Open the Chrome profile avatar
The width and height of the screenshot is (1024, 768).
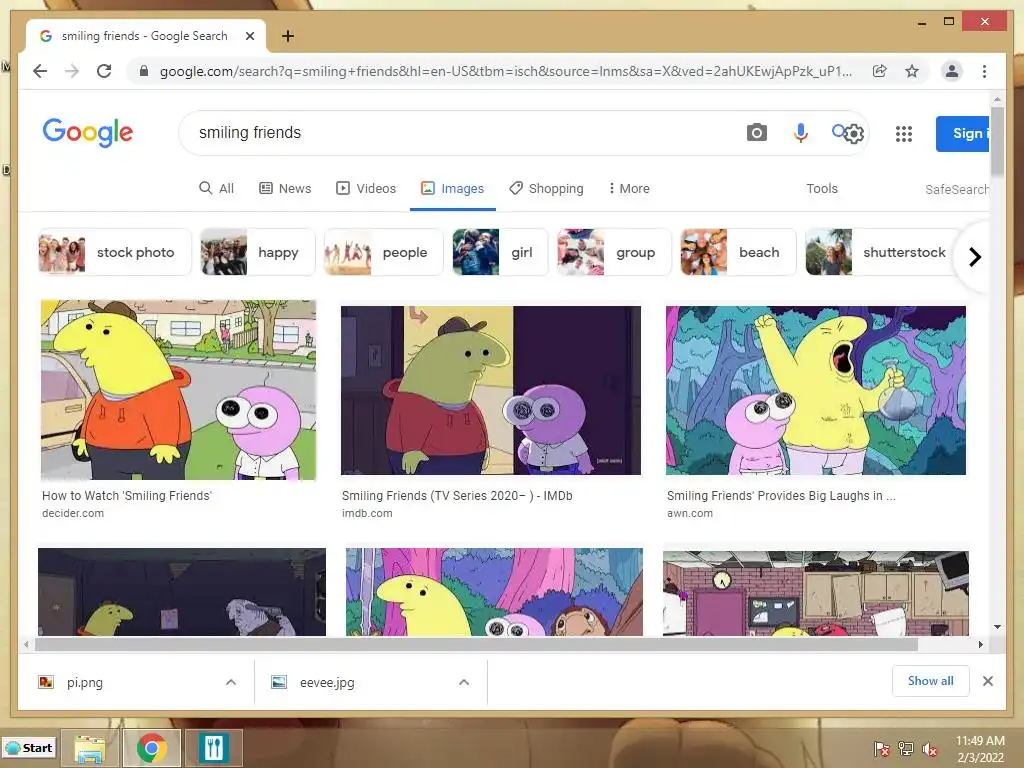(x=952, y=71)
